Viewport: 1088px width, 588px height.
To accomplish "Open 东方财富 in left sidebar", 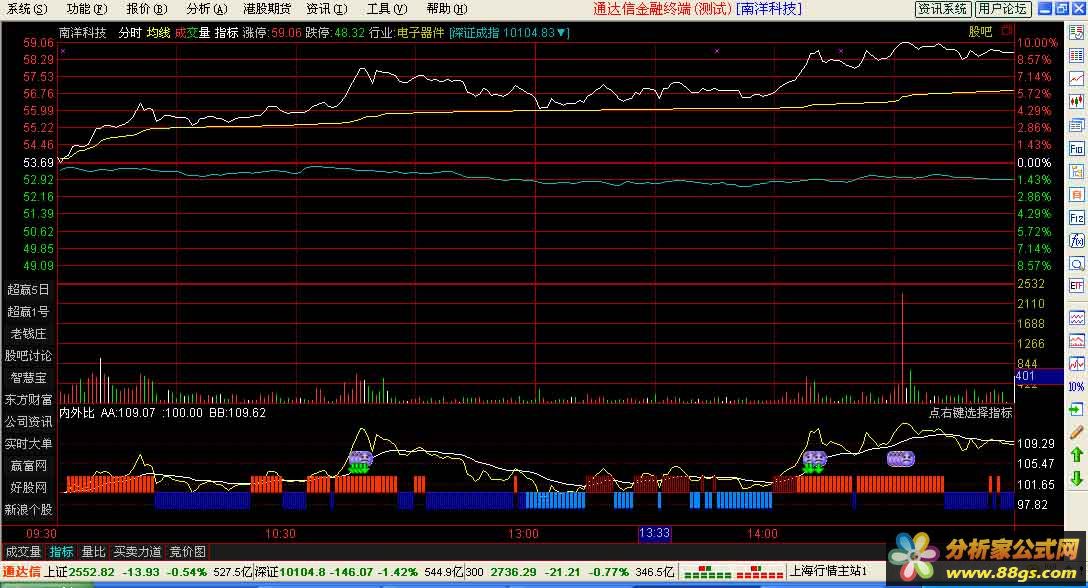I will pos(28,400).
